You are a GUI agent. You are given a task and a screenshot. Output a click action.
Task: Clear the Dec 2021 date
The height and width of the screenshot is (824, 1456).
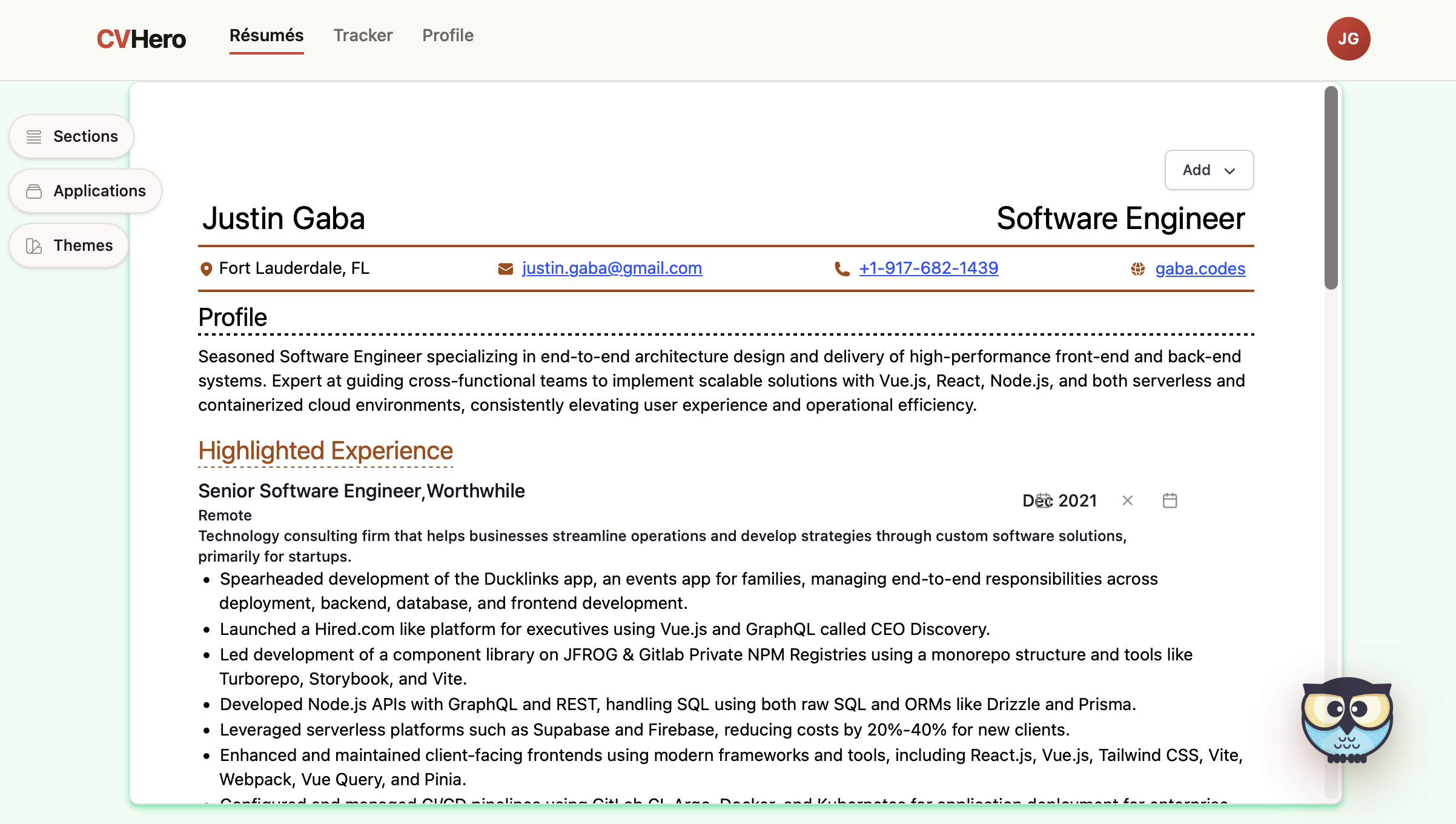(1127, 500)
